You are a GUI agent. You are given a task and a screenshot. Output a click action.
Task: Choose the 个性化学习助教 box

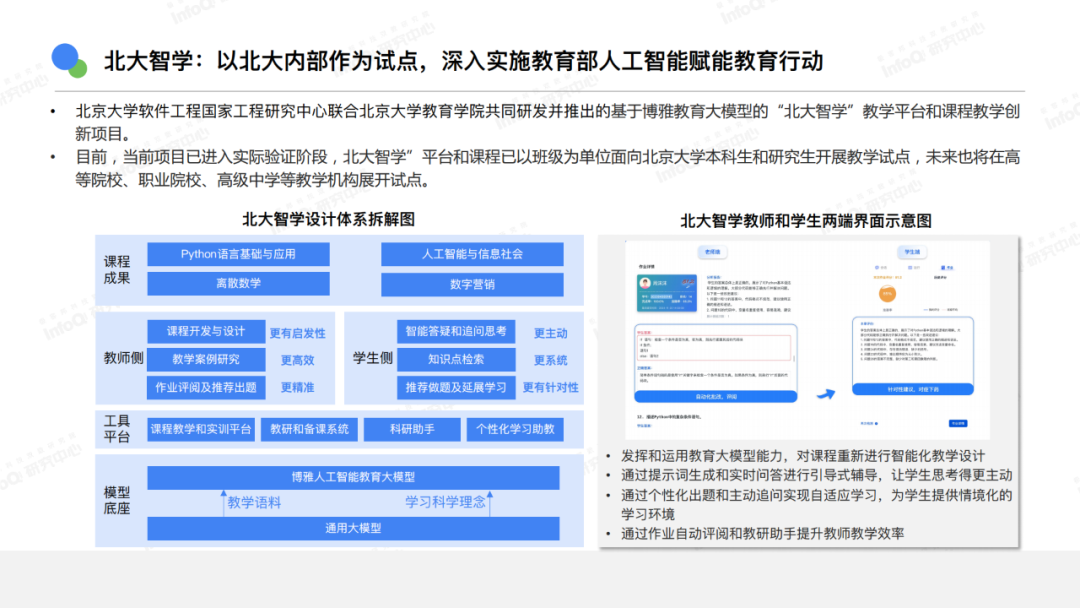(x=515, y=429)
